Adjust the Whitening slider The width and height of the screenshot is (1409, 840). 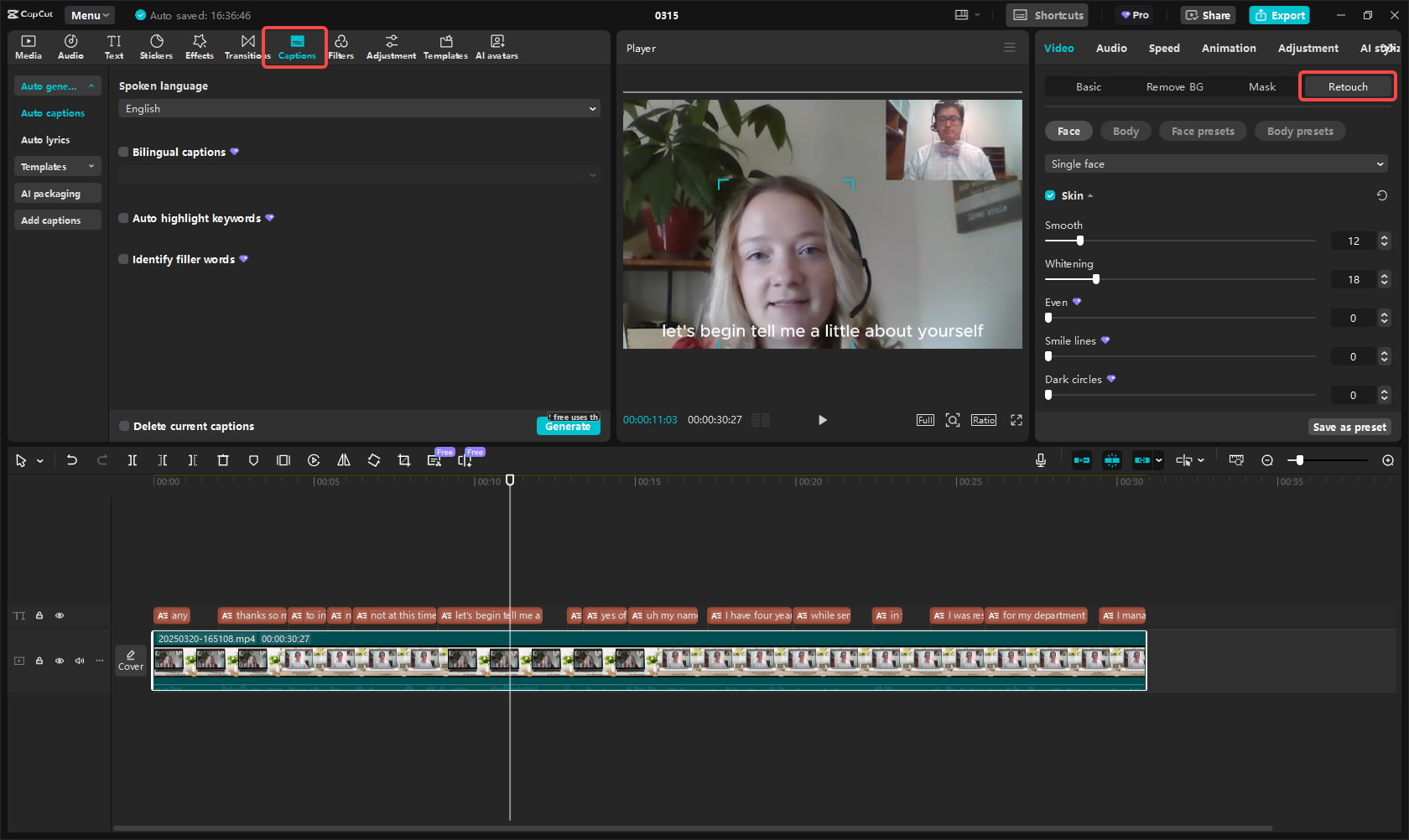(1096, 278)
